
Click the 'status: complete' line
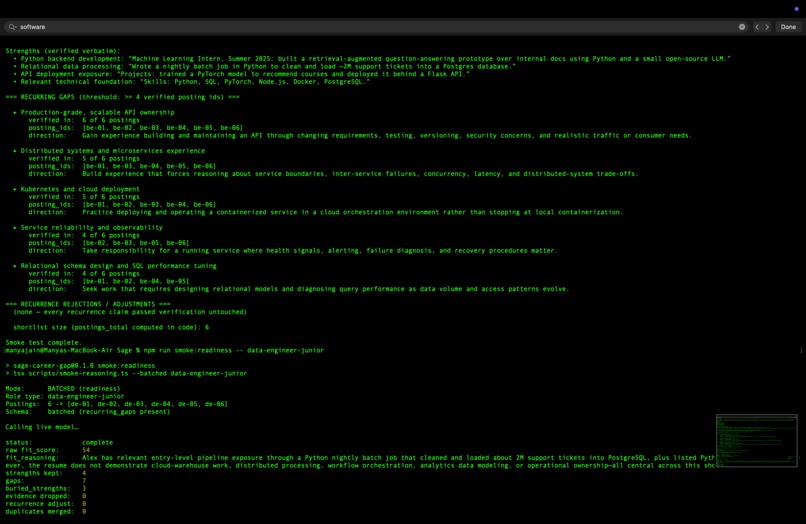point(59,442)
